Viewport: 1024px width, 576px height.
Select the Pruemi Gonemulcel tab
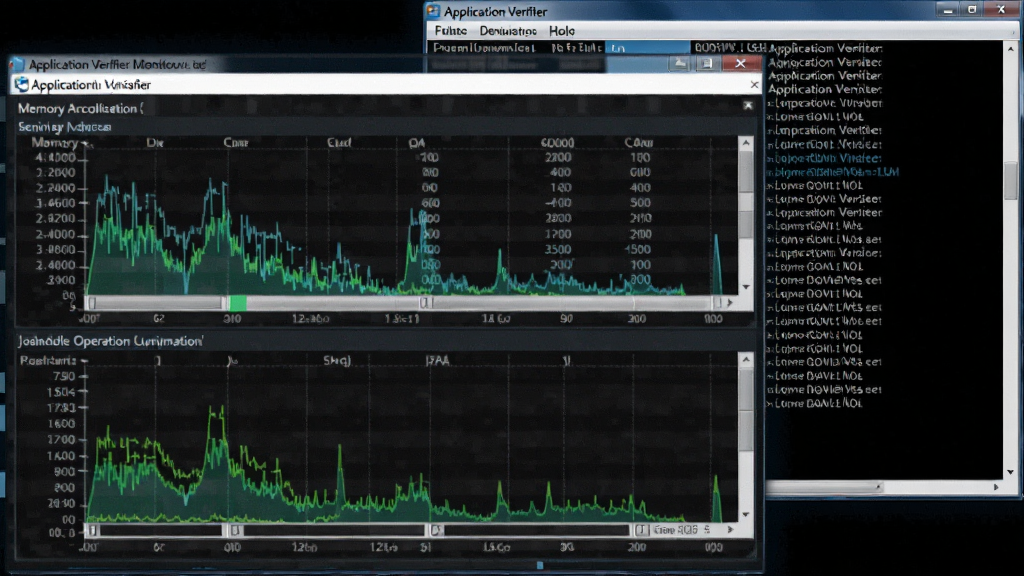coord(484,48)
